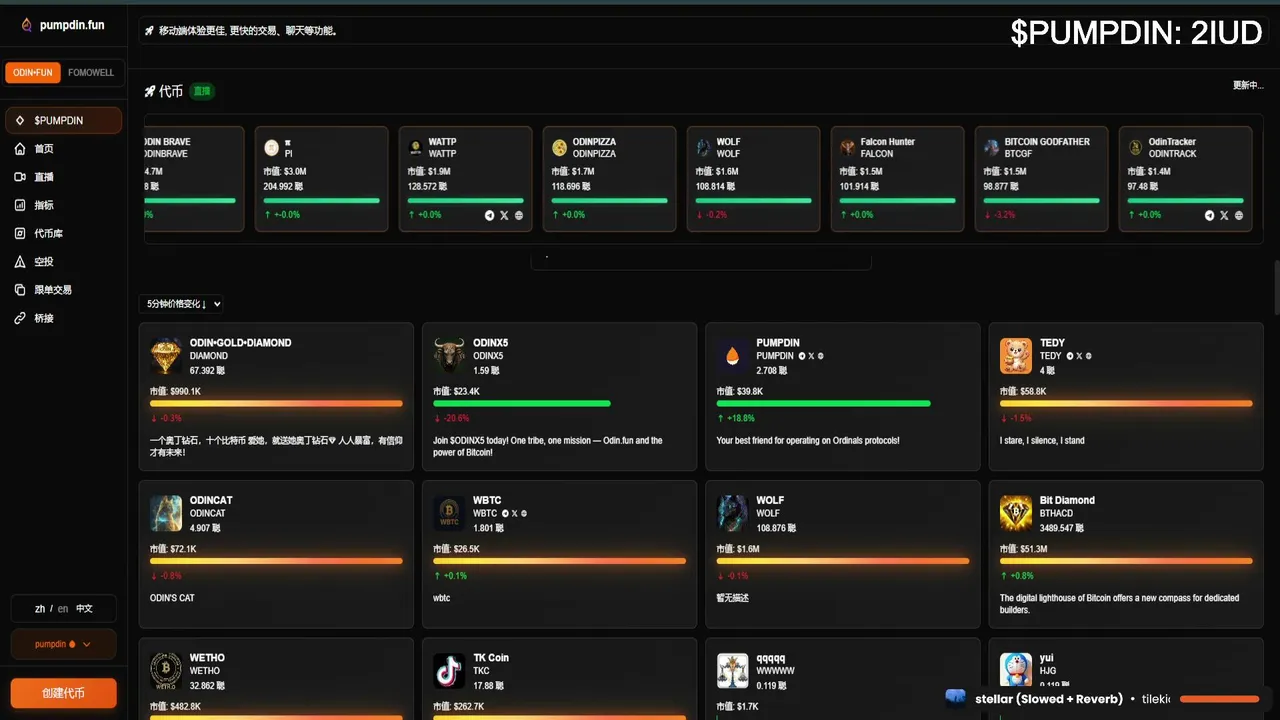Click the 创建代币 create token button
Screen dimensions: 1280x720
click(63, 693)
